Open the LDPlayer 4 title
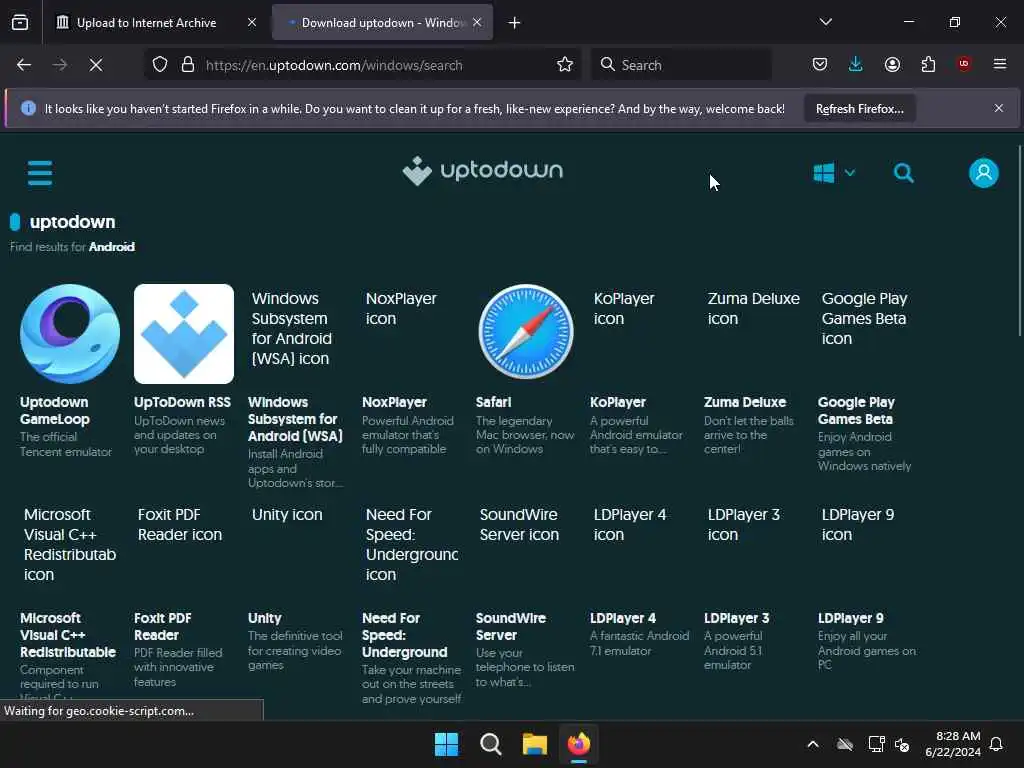 (x=622, y=618)
